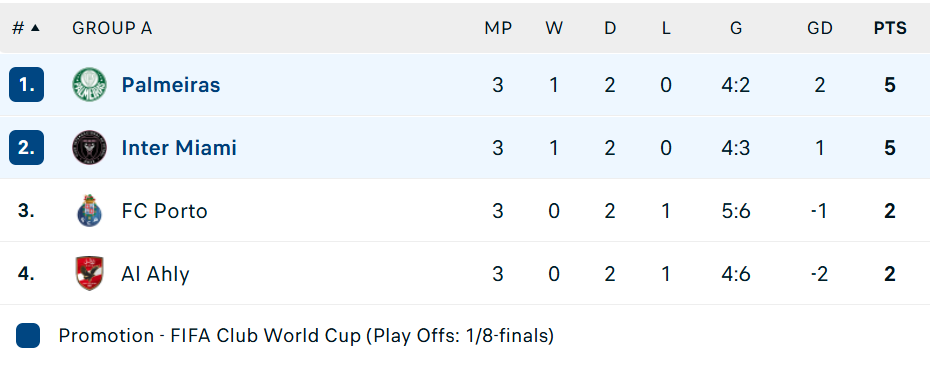The width and height of the screenshot is (930, 368).
Task: Click the Inter Miami club crest
Action: (90, 148)
